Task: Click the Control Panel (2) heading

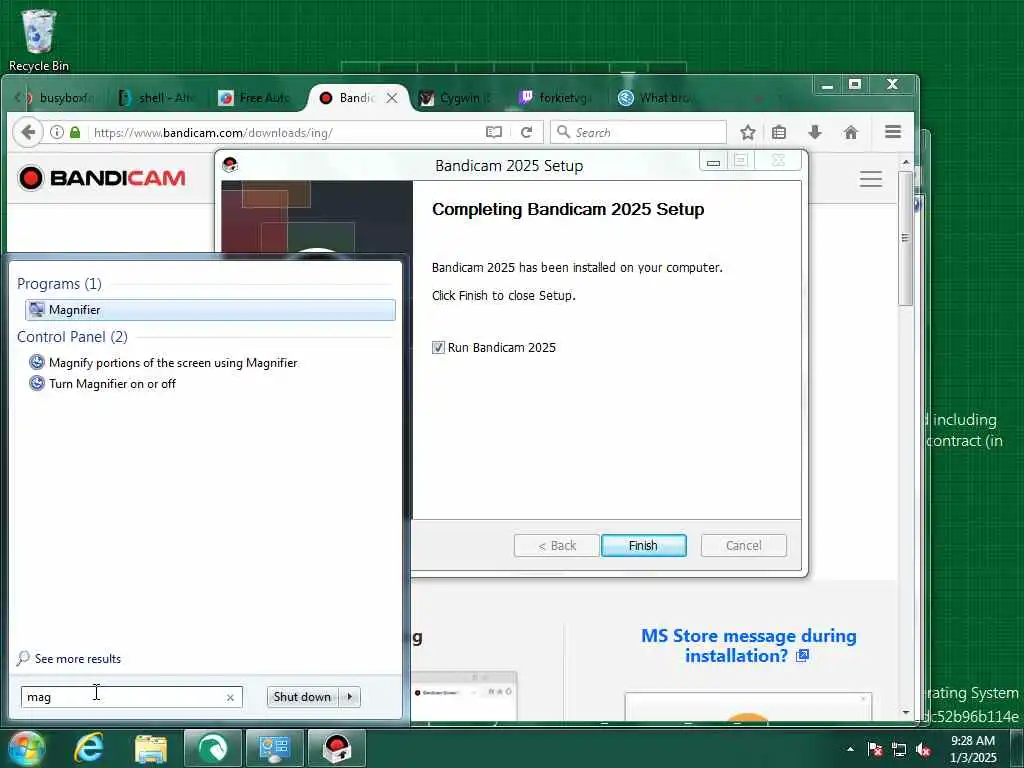Action: pyautogui.click(x=72, y=337)
